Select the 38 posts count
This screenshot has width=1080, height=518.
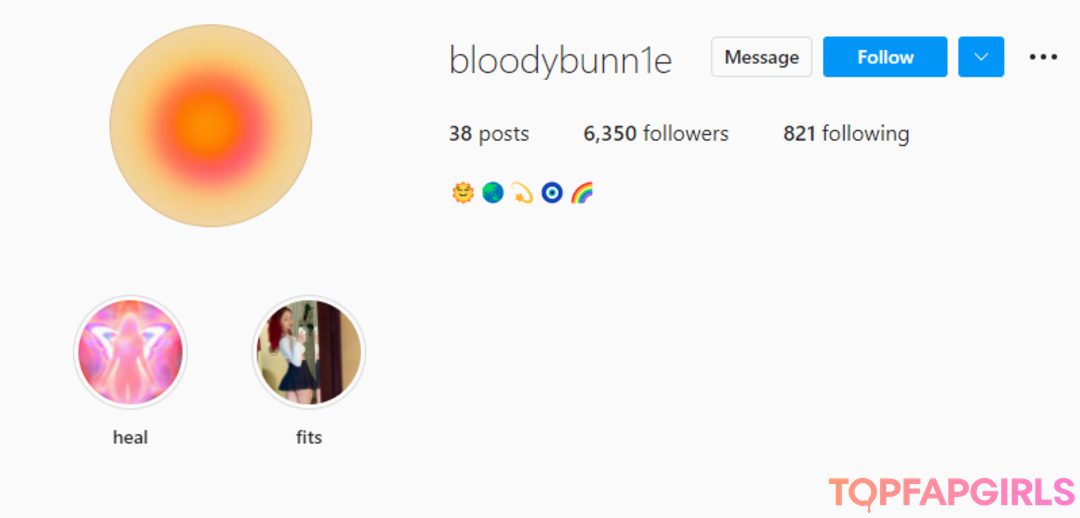(x=489, y=133)
